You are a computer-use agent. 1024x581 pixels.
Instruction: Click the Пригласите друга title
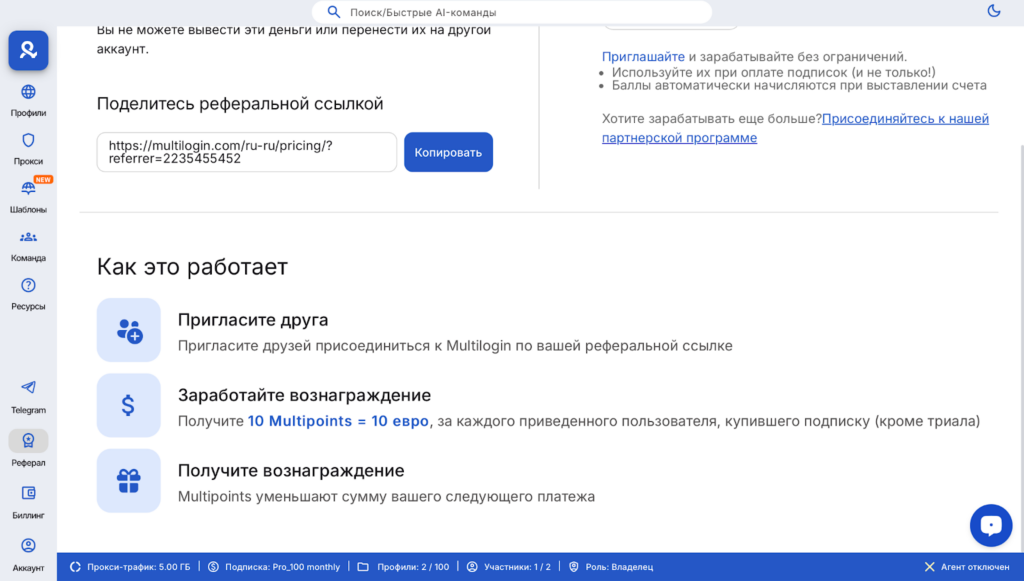coord(253,320)
